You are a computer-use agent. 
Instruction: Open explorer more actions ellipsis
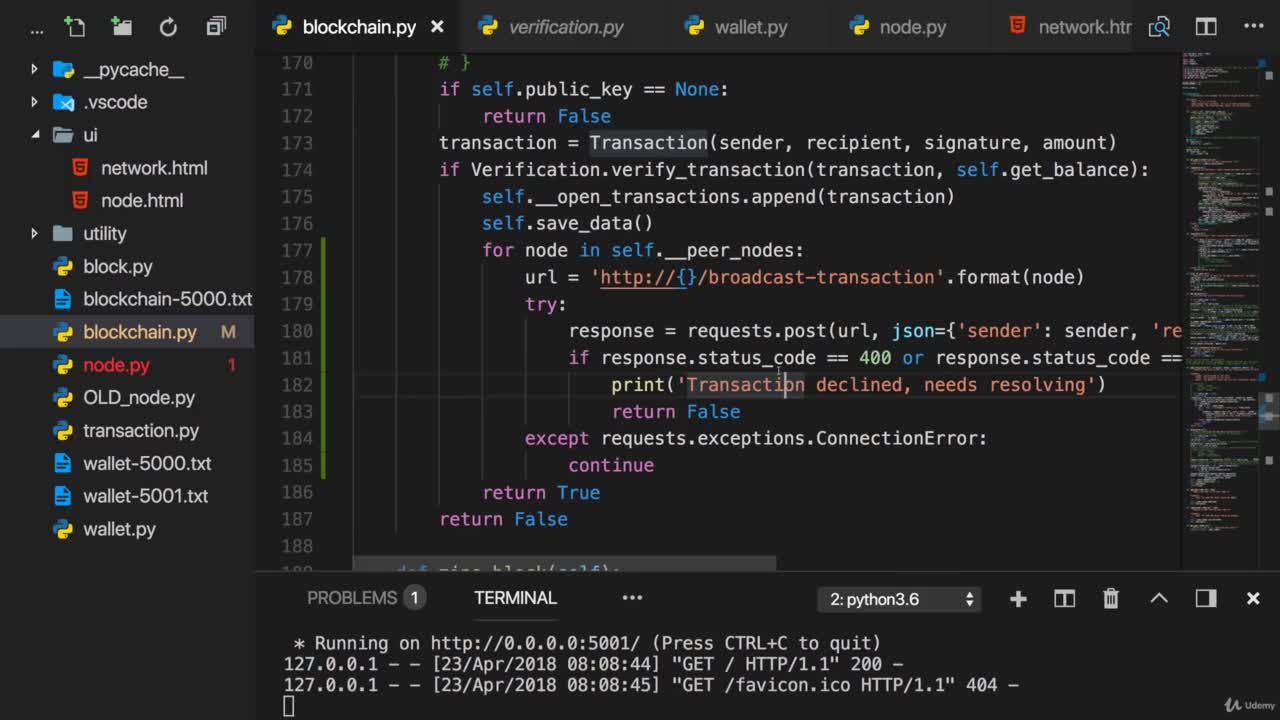37,29
